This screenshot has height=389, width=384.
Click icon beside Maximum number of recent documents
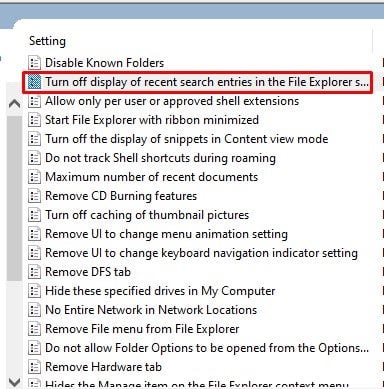(x=34, y=177)
